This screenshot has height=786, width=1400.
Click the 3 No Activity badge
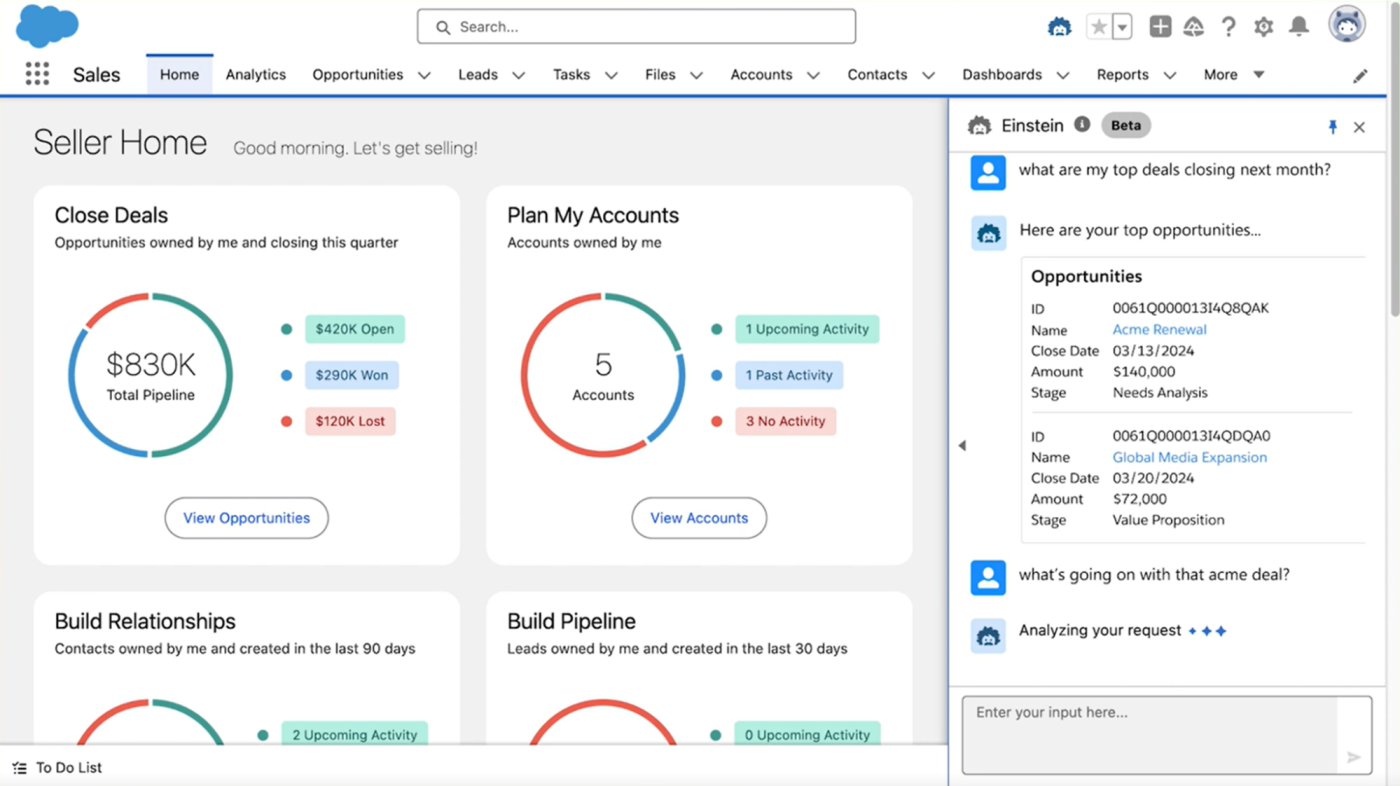coord(785,421)
